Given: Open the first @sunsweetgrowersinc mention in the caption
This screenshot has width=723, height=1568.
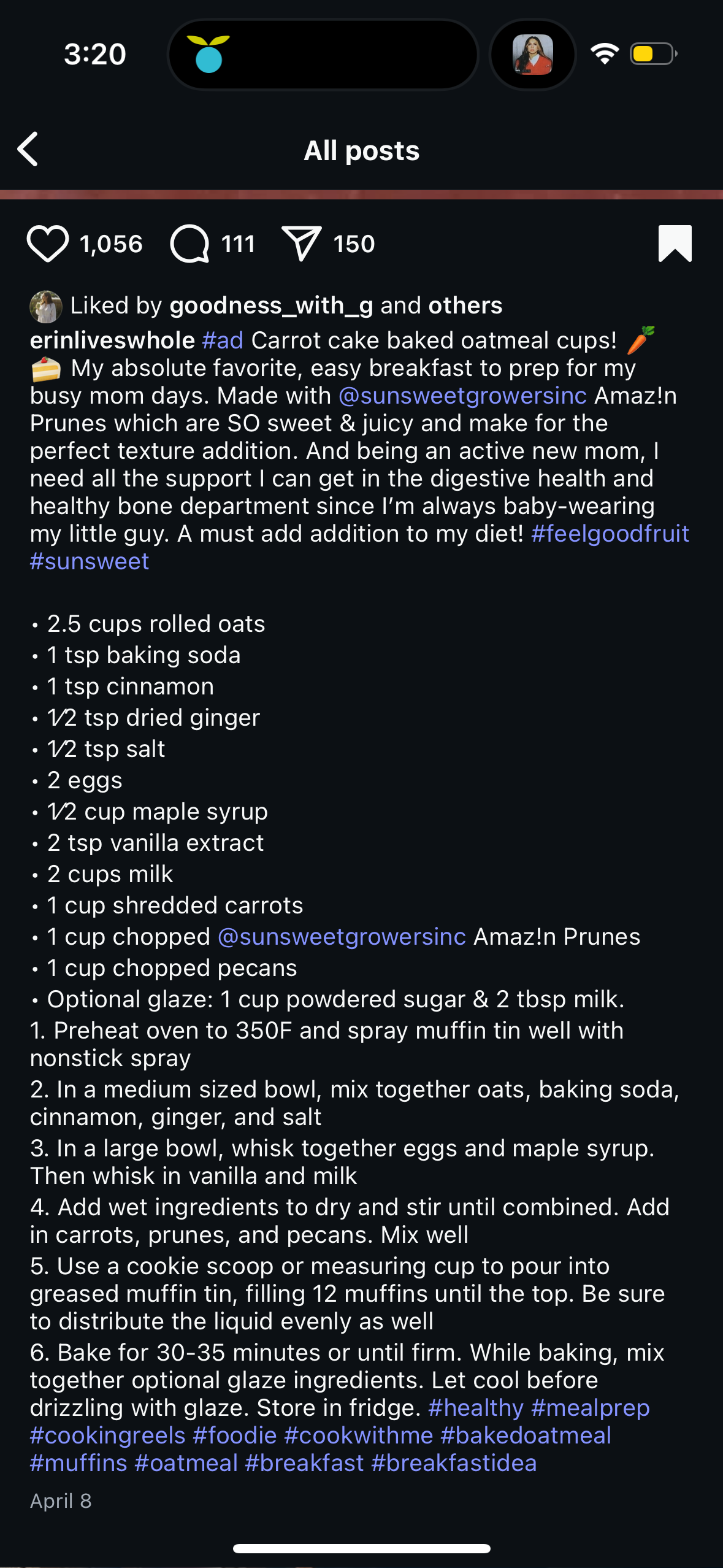Looking at the screenshot, I should pos(462,396).
